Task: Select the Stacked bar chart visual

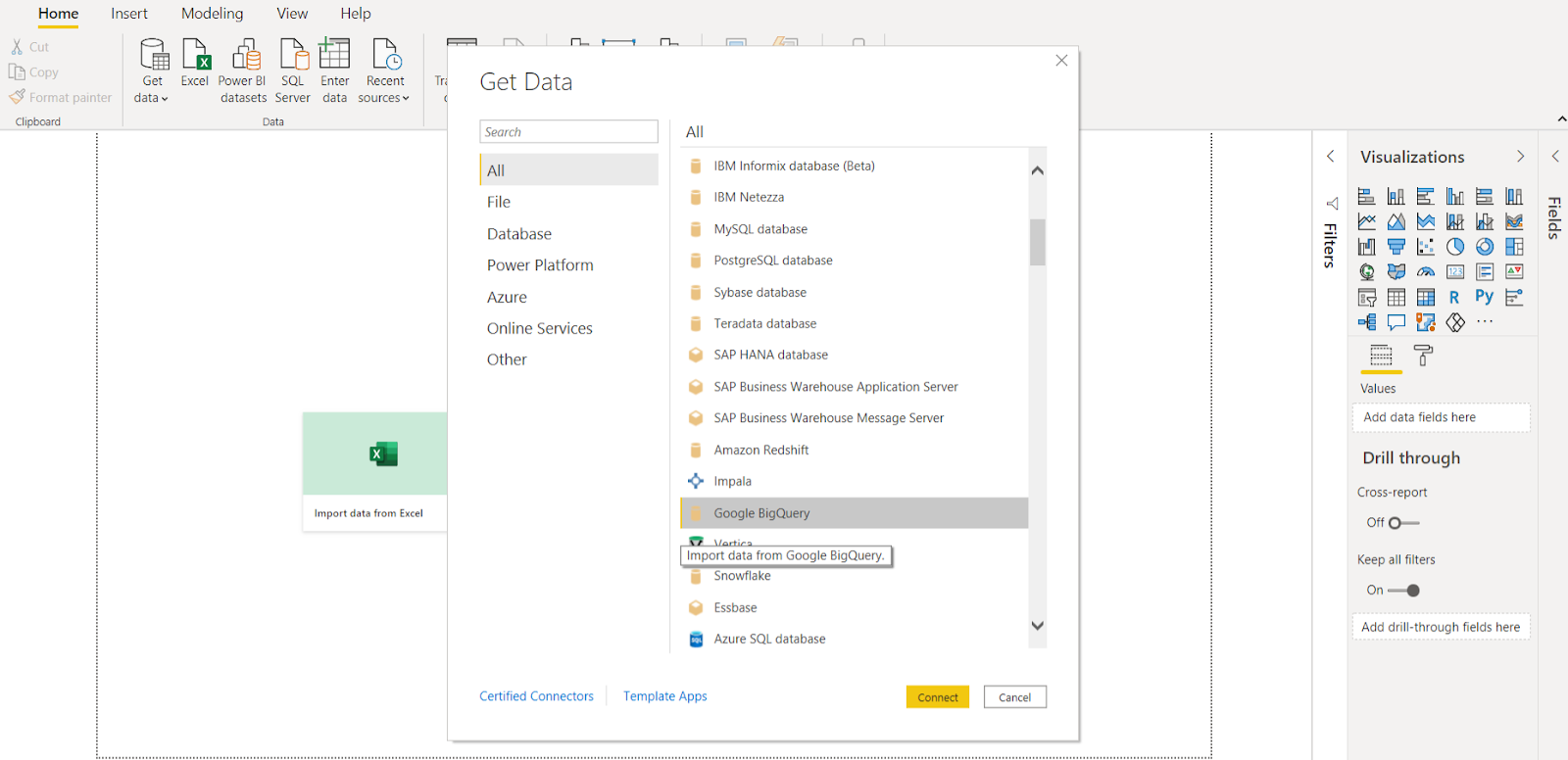Action: point(1366,197)
